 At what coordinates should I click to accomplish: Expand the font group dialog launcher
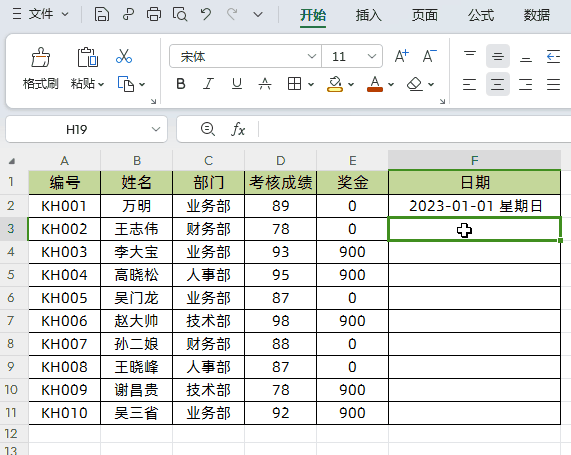pos(442,102)
